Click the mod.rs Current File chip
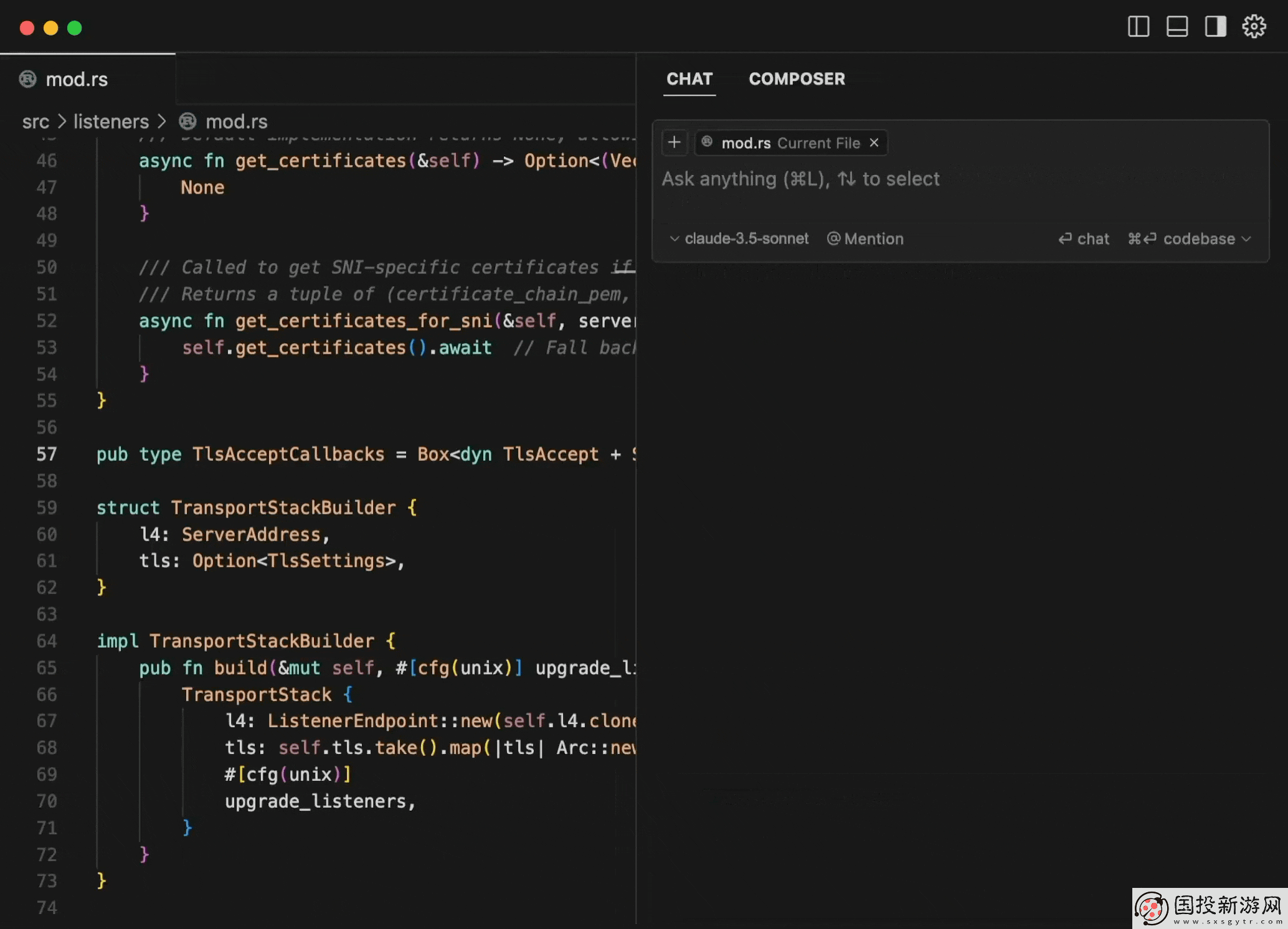Image resolution: width=1288 pixels, height=929 pixels. click(x=790, y=143)
